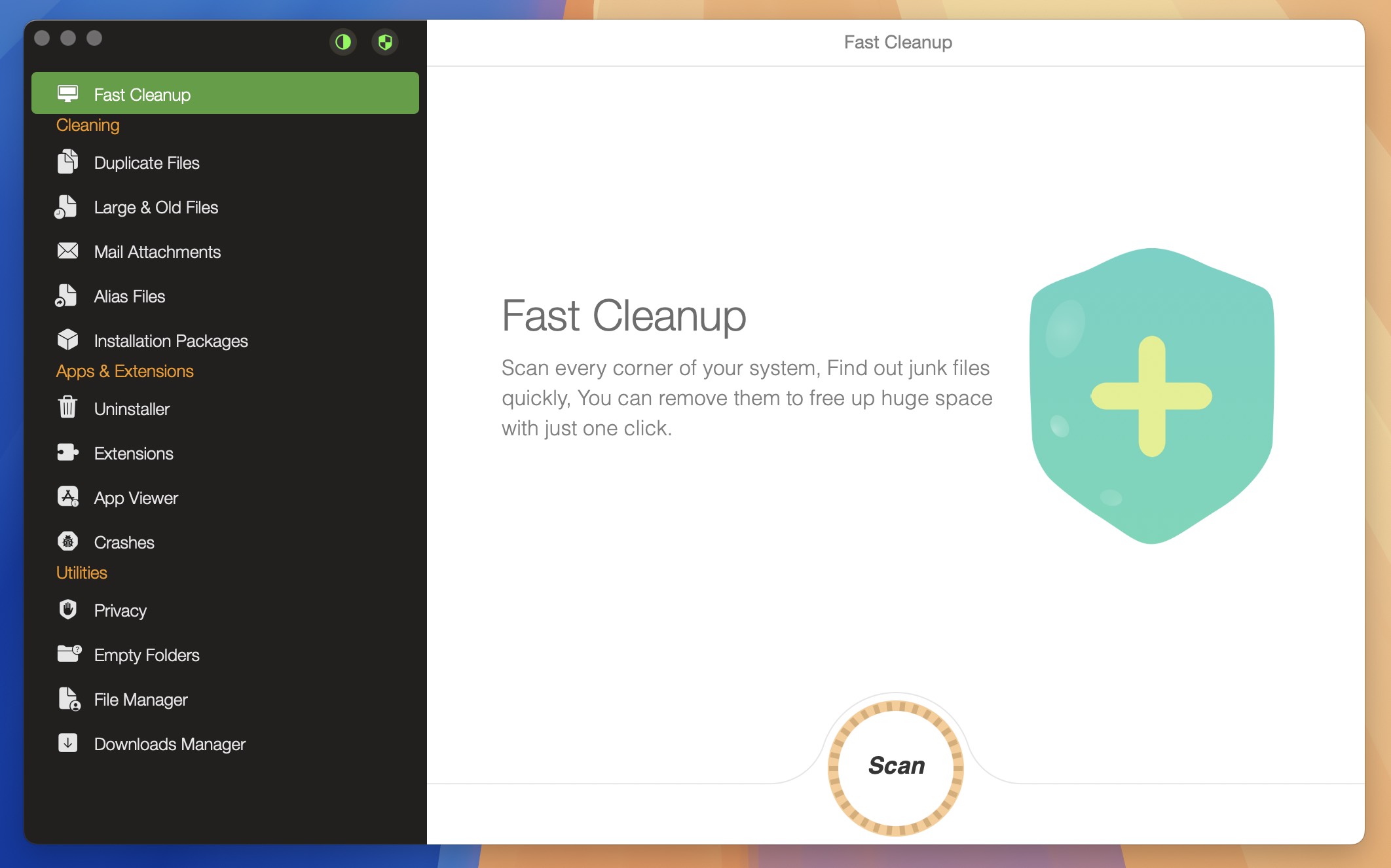Select the App Viewer menu item
The width and height of the screenshot is (1391, 868).
(x=135, y=497)
